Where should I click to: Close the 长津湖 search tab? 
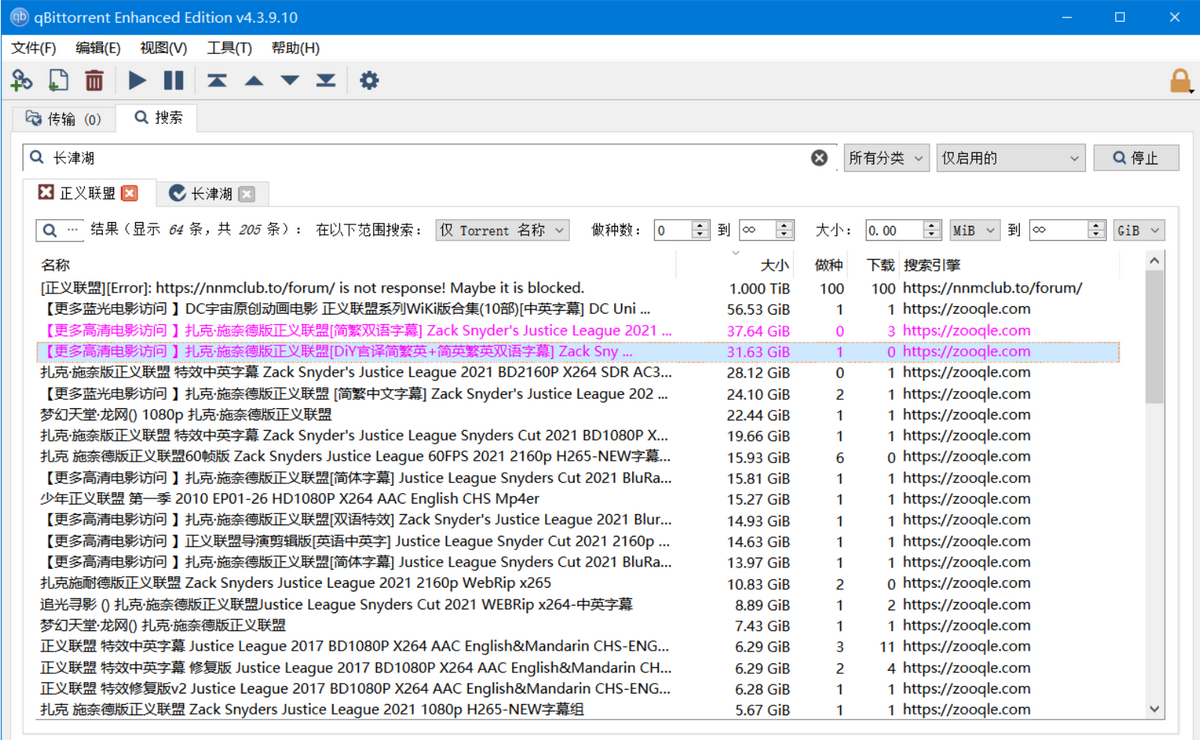247,194
